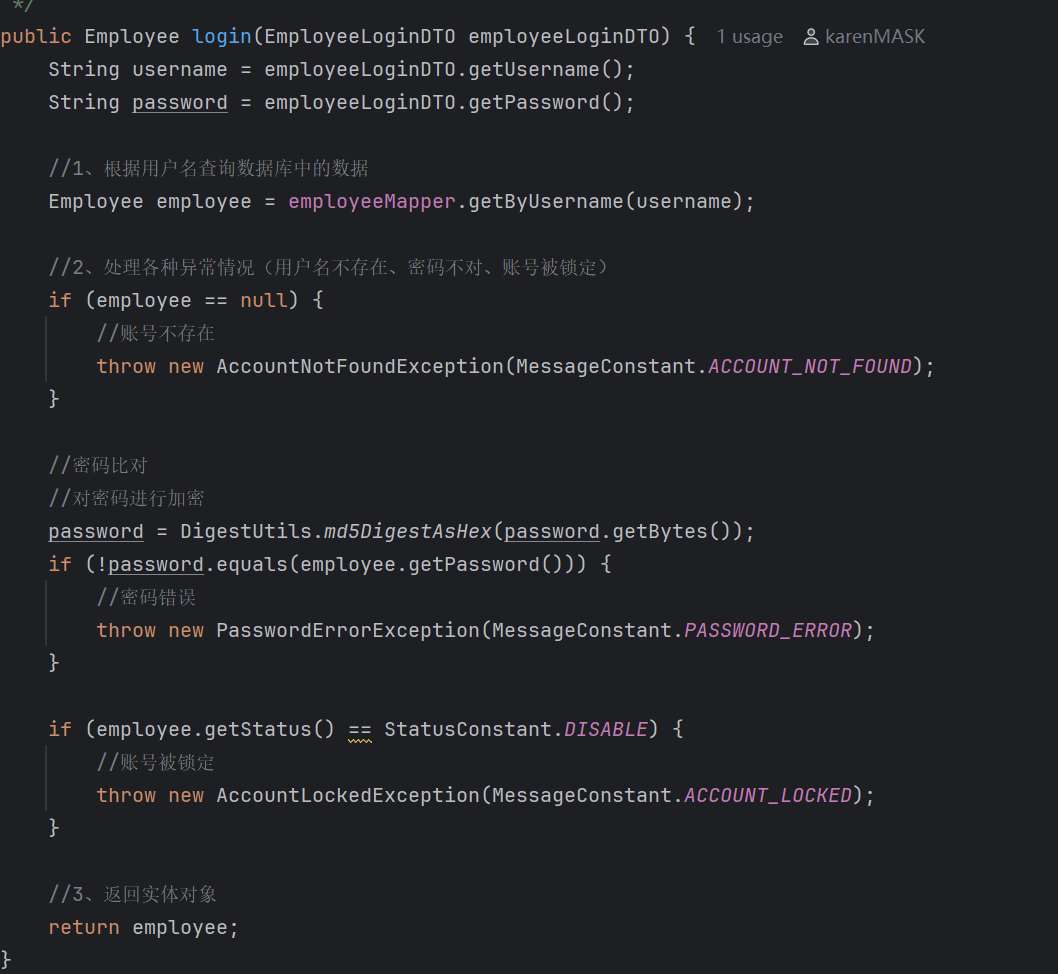Click the md5DigestAsHex method call
This screenshot has height=974, width=1058.
[x=408, y=532]
